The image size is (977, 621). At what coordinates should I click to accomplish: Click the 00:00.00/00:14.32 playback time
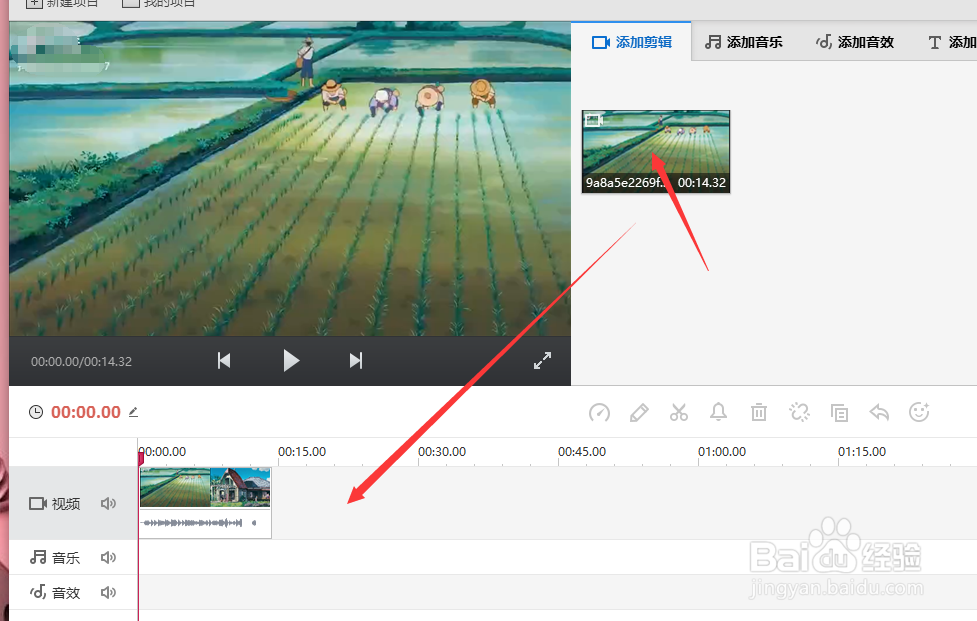click(82, 361)
